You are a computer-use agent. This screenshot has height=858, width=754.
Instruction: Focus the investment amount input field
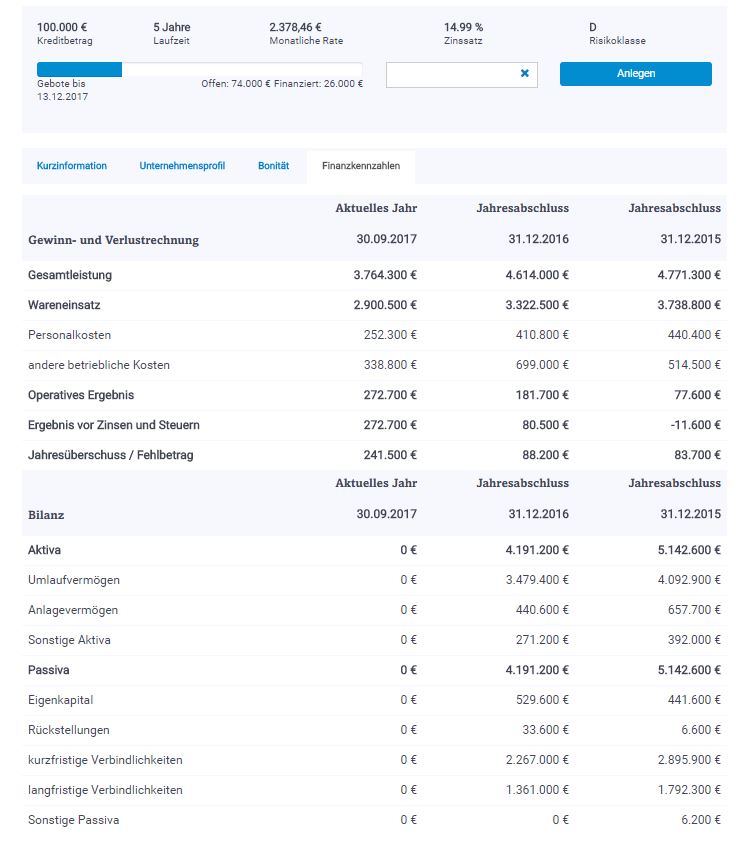(x=450, y=74)
